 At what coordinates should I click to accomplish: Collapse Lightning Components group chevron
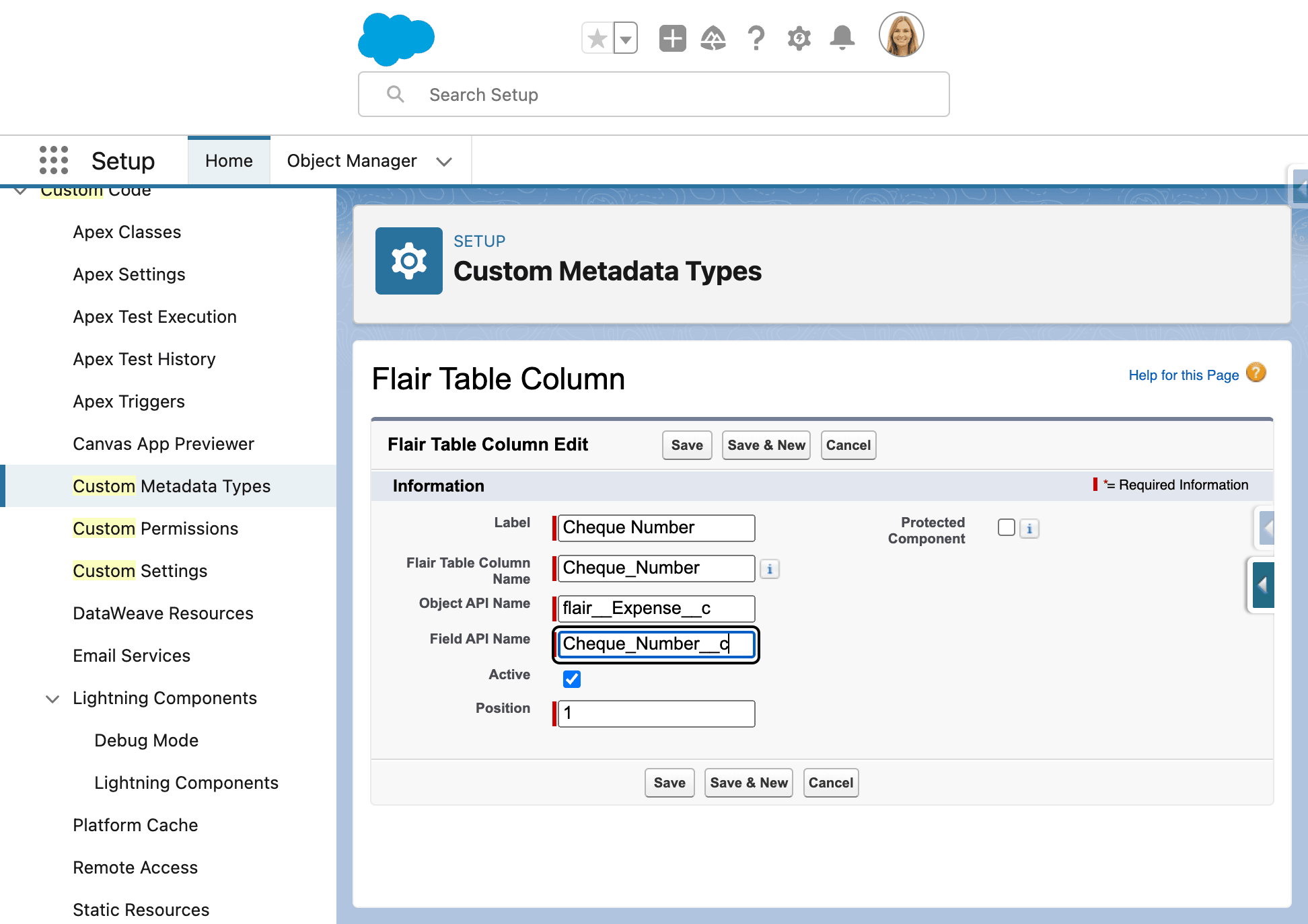(x=52, y=699)
